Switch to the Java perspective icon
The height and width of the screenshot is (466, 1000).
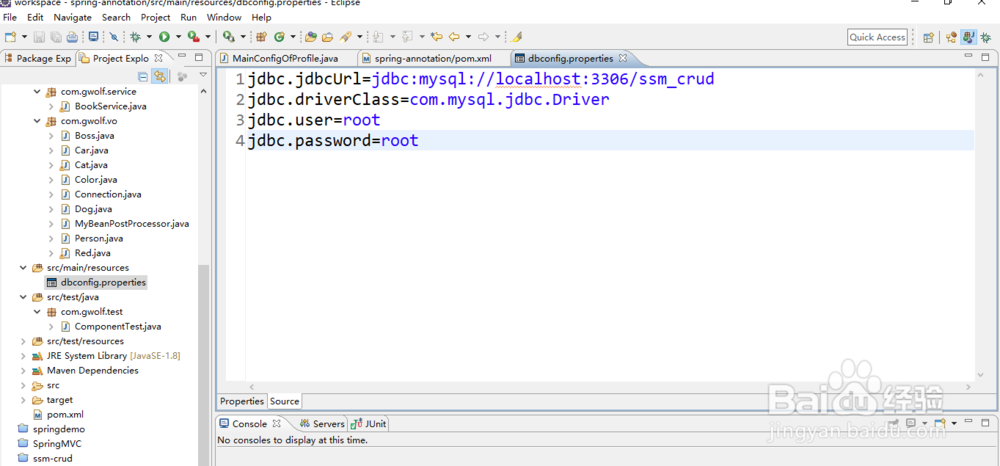[x=969, y=37]
